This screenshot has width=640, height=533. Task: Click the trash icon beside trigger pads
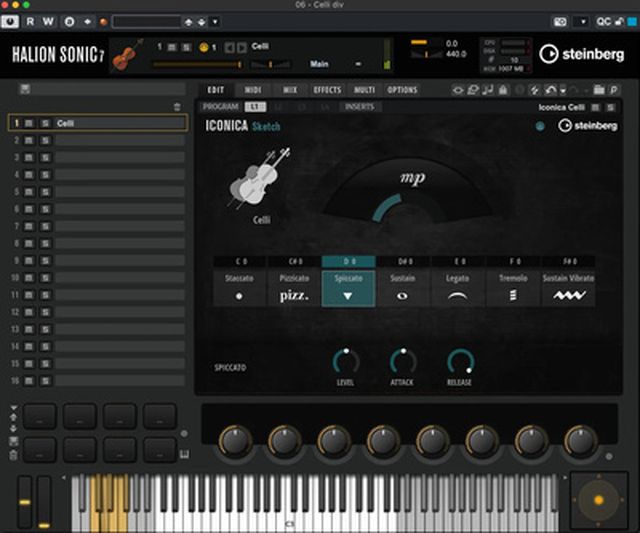[x=13, y=455]
